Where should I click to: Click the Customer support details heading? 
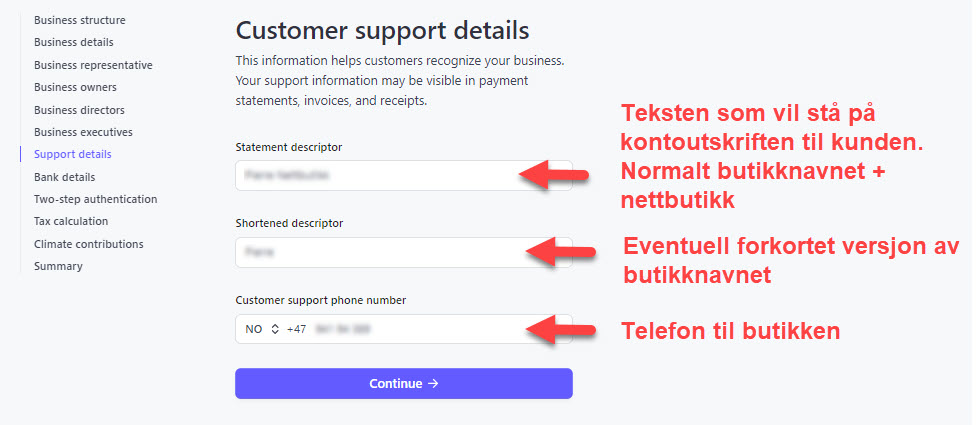pyautogui.click(x=382, y=30)
